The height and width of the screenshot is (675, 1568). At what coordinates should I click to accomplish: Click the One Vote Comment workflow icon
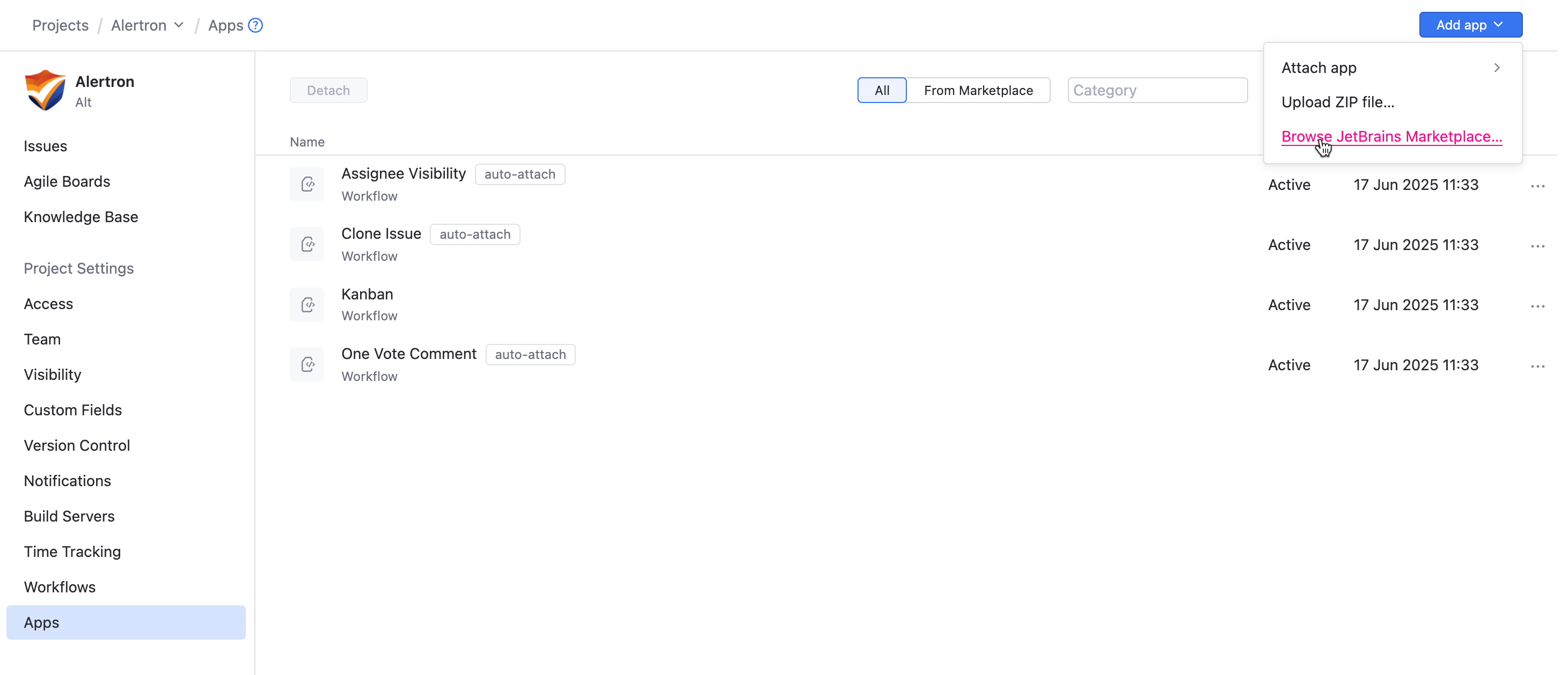click(307, 363)
